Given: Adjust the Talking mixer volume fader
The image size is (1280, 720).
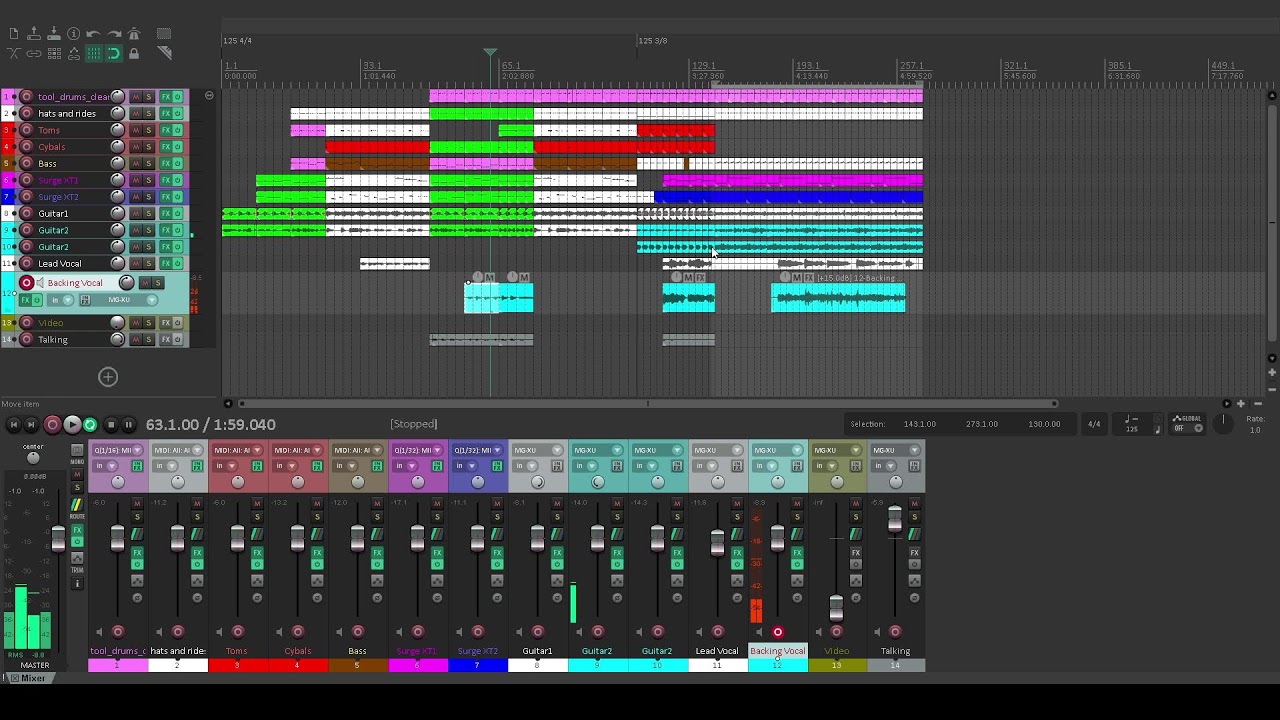Looking at the screenshot, I should click(895, 518).
